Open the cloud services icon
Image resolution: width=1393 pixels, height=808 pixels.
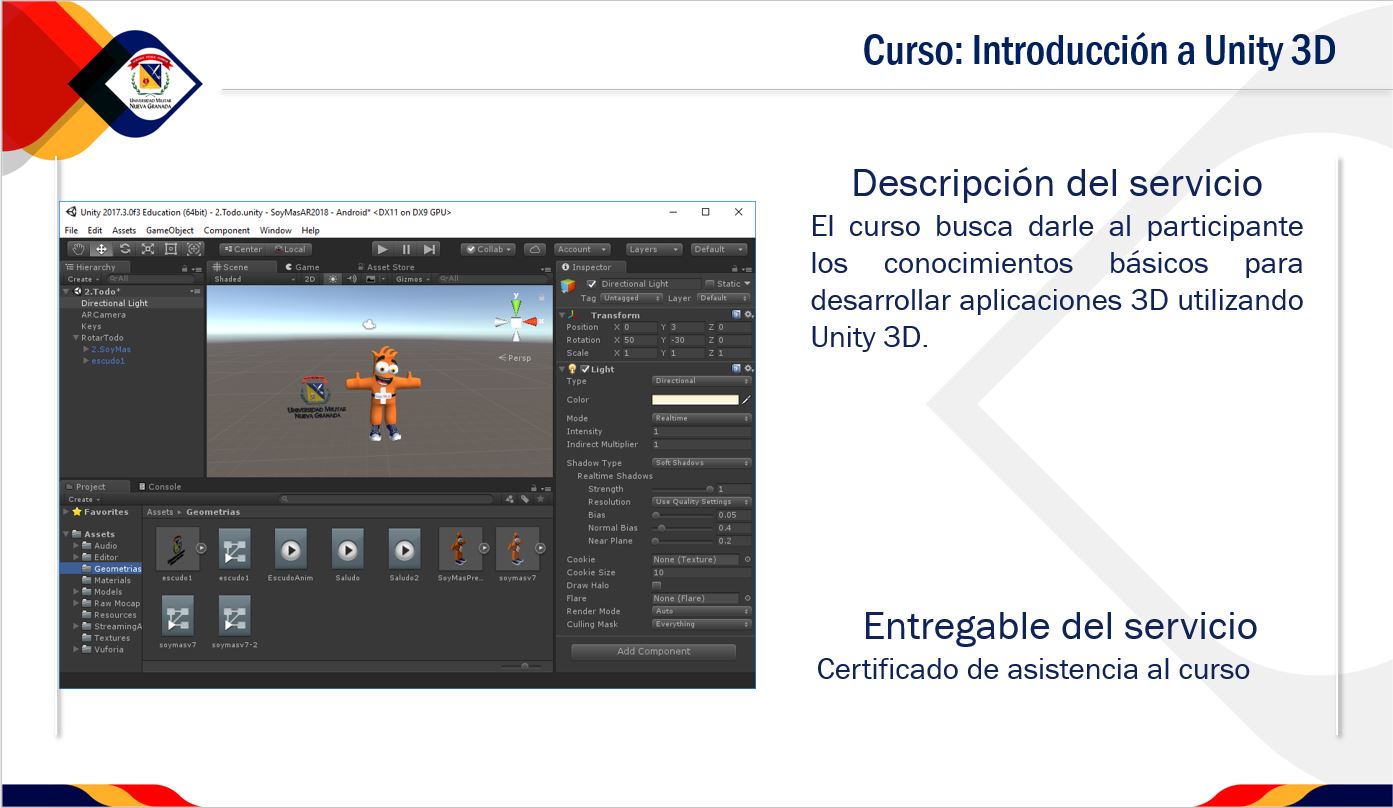(x=535, y=249)
